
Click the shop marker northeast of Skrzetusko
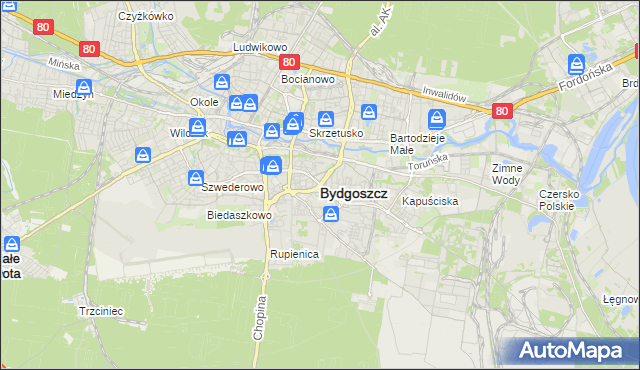tap(369, 112)
